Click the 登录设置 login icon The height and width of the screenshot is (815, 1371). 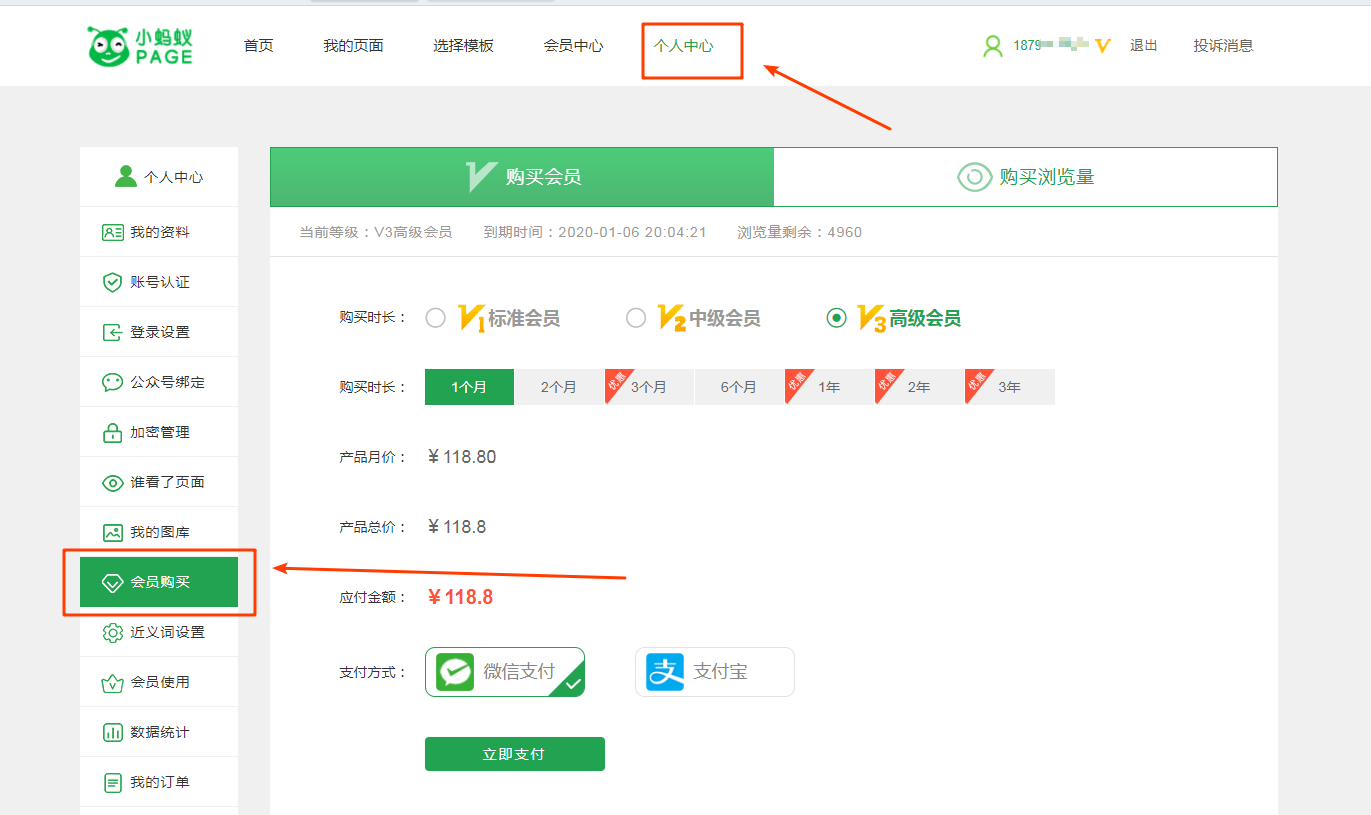[x=113, y=332]
